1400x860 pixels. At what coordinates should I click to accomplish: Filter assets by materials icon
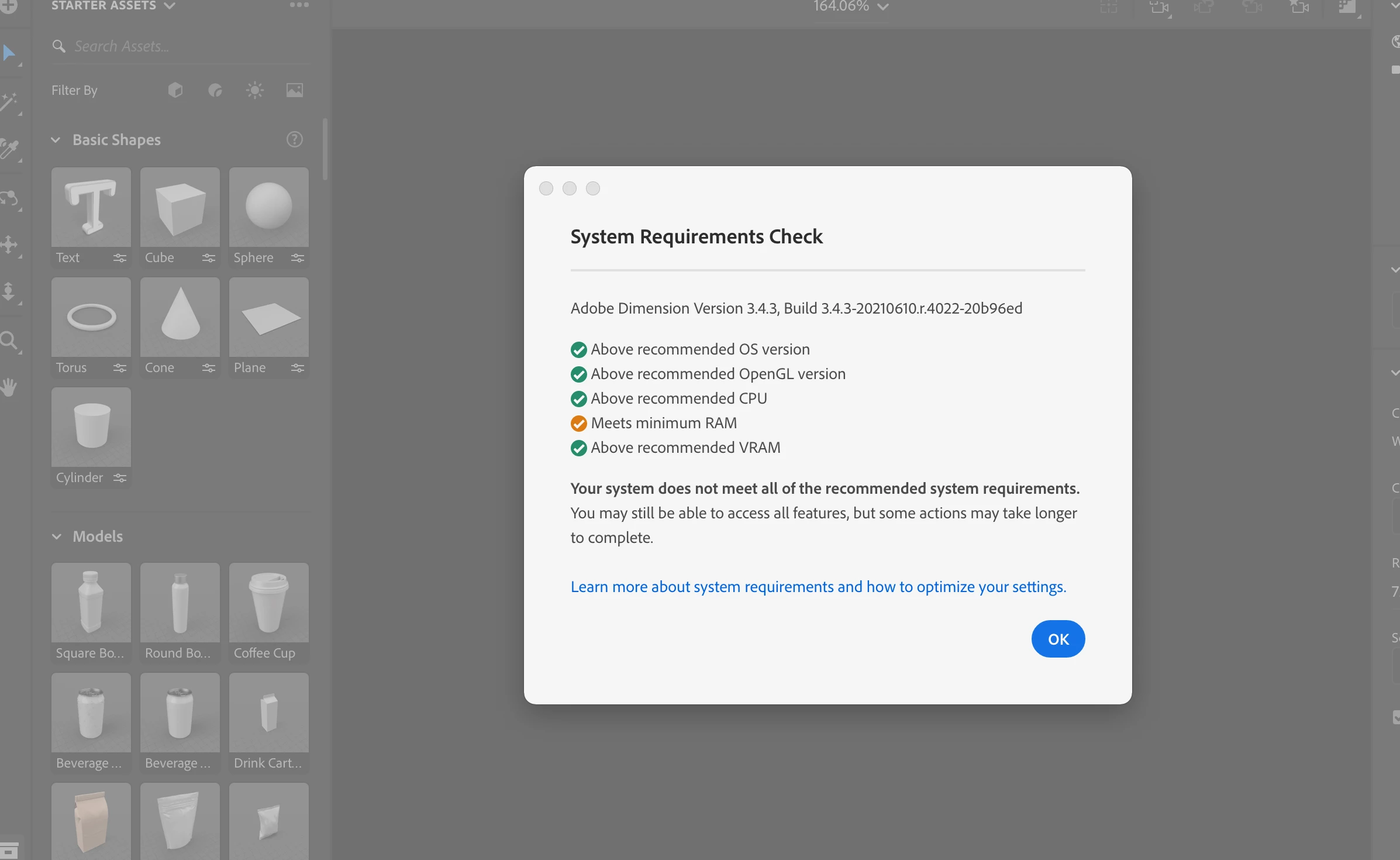click(215, 90)
